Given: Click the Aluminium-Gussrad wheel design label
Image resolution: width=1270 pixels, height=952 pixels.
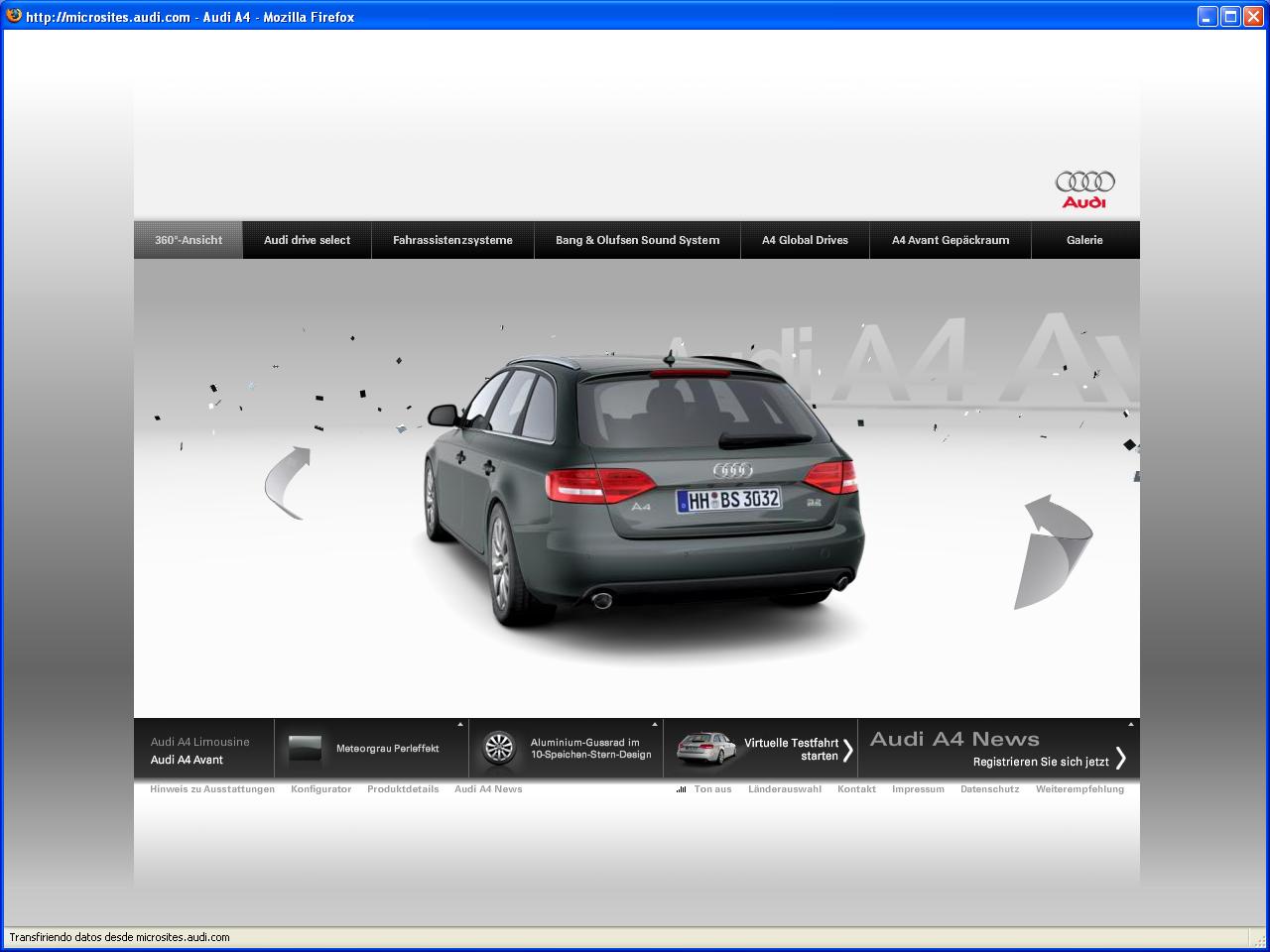Looking at the screenshot, I should click(x=590, y=749).
